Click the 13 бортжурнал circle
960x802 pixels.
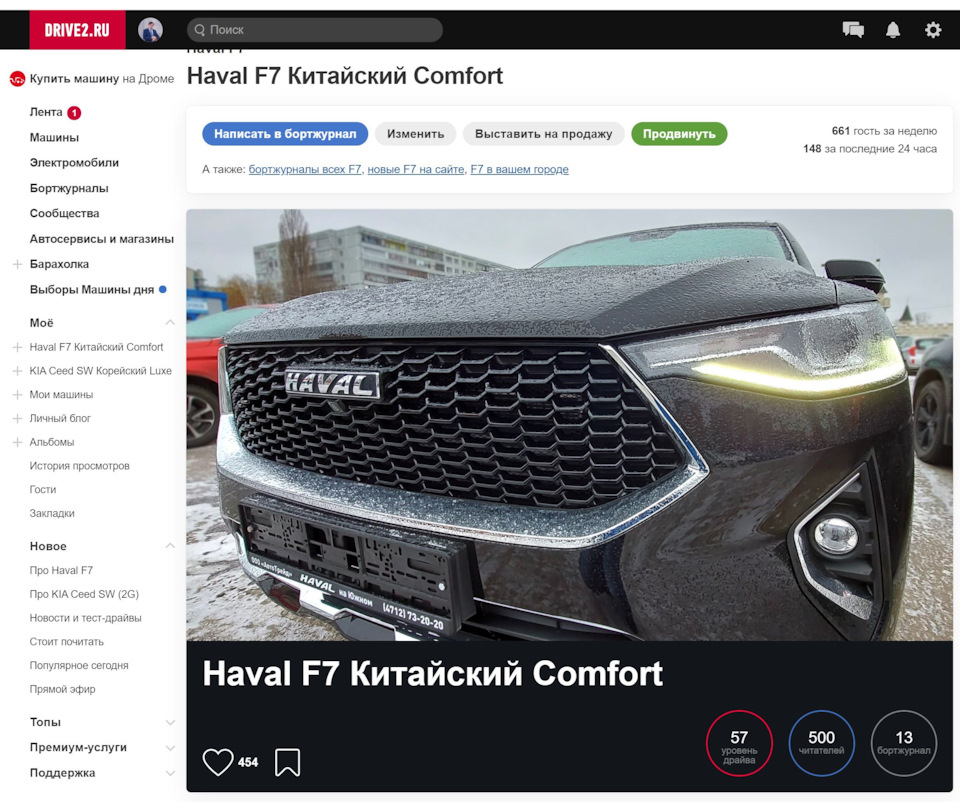point(904,743)
